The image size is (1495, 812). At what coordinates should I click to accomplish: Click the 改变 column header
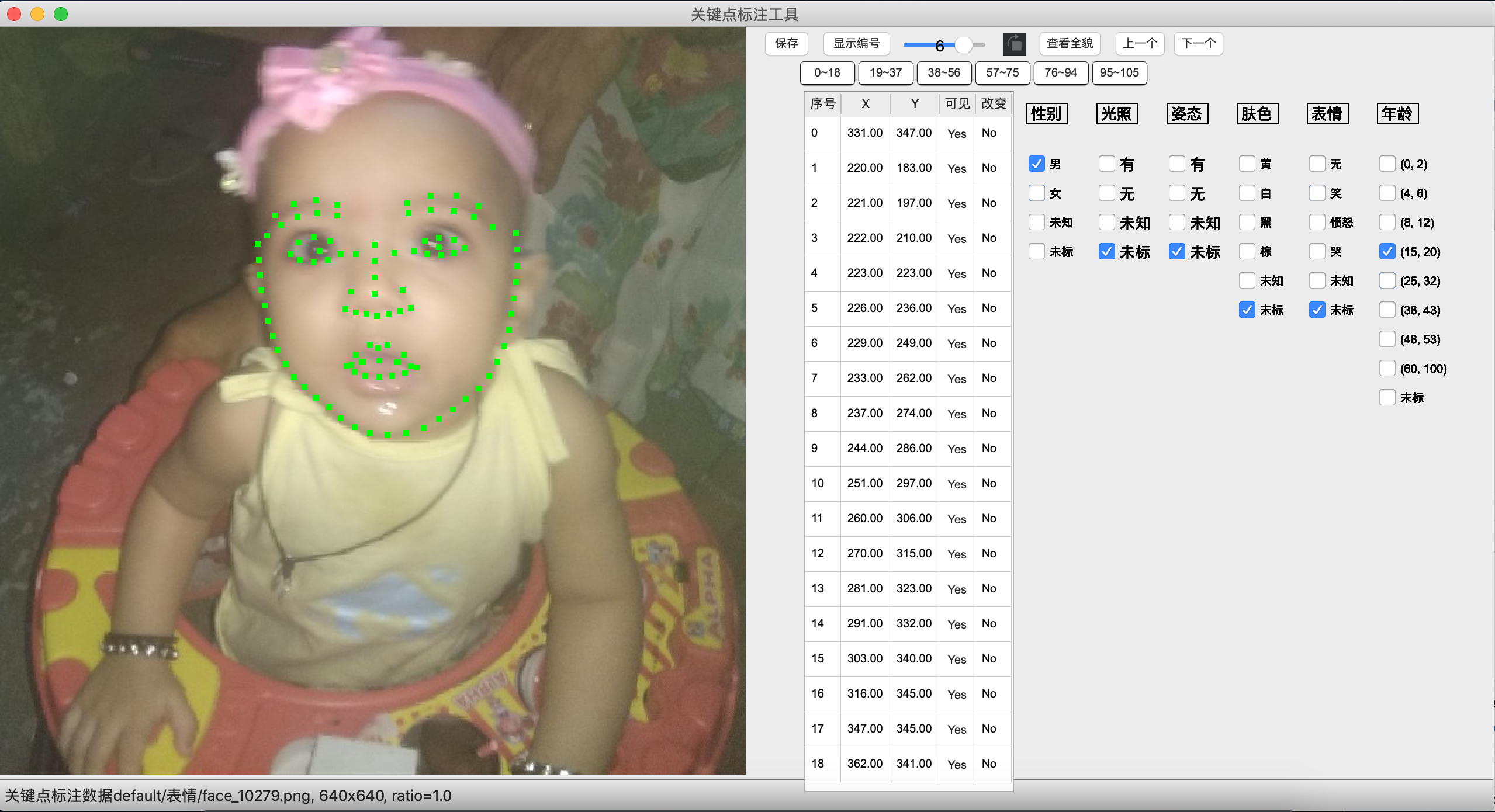coord(994,104)
